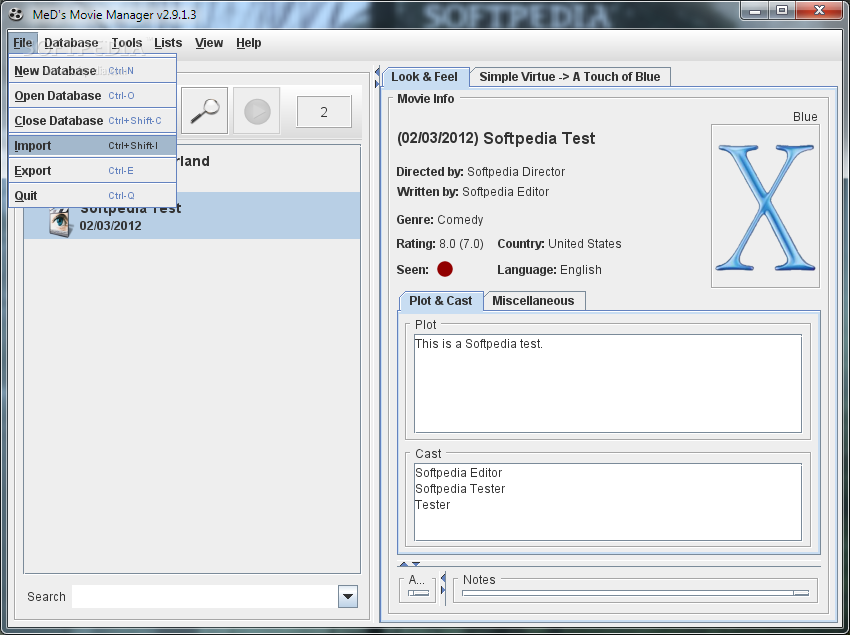The width and height of the screenshot is (850, 635).
Task: Click the Notes horizontal scrollbar
Action: click(635, 593)
